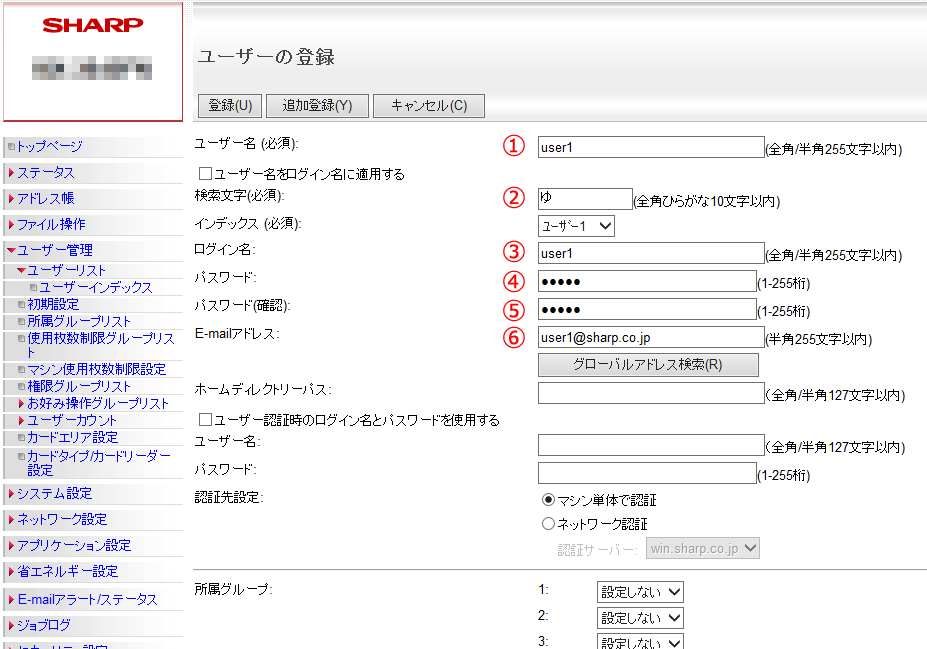Click the 追加登録(Y) button
This screenshot has height=649, width=927.
pyautogui.click(x=317, y=106)
